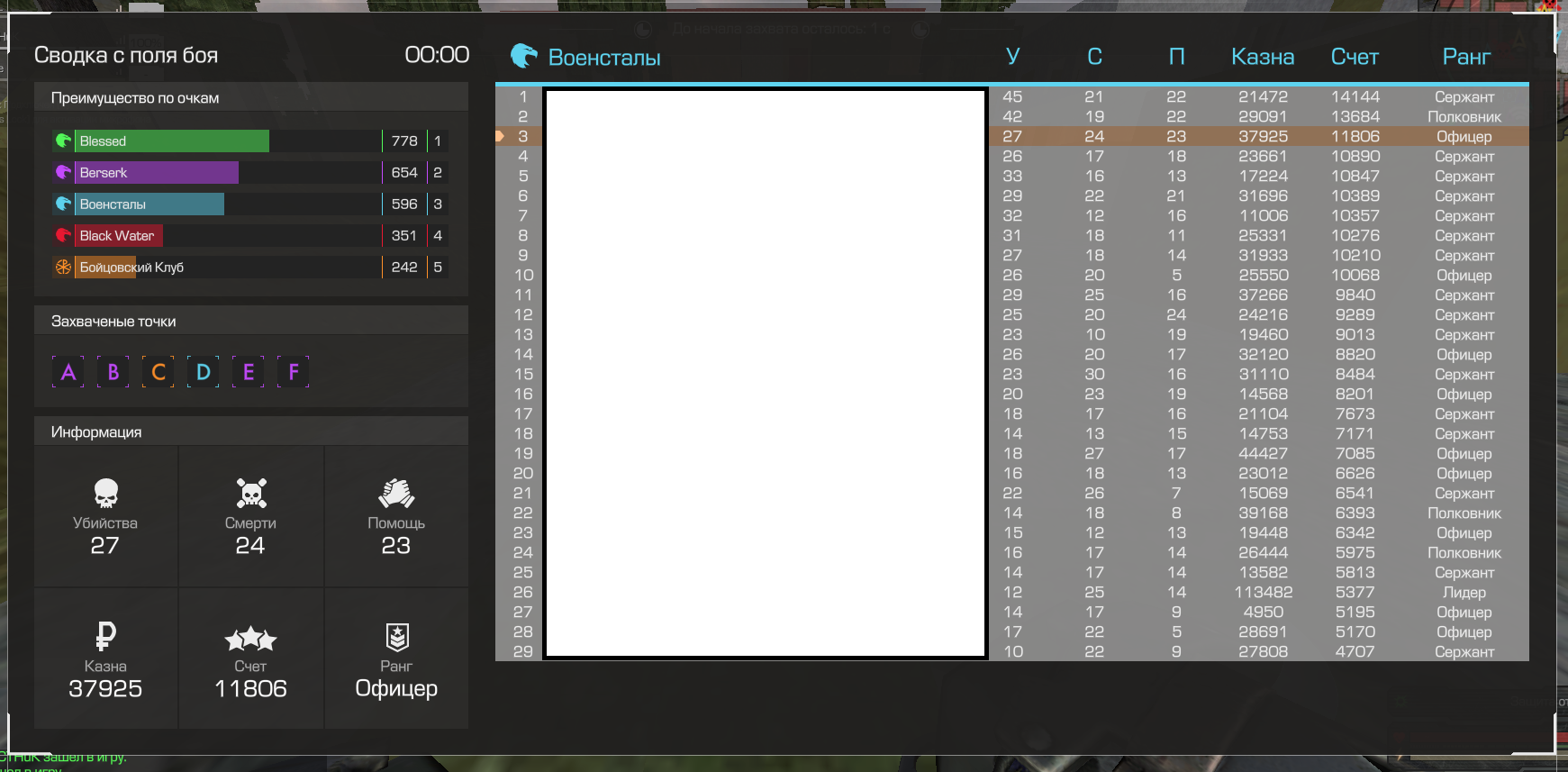1568x772 pixels.
Task: Click the Захваченые точки section header
Action: [x=251, y=321]
